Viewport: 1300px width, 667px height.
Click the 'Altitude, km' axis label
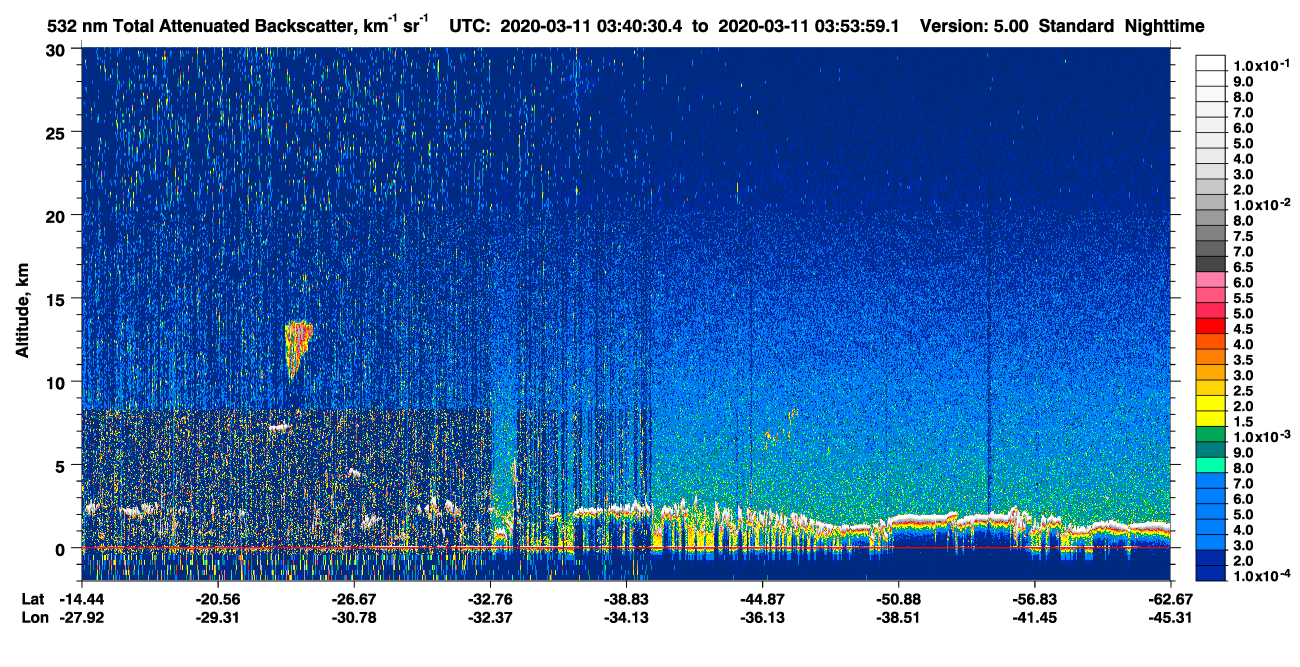click(x=22, y=313)
